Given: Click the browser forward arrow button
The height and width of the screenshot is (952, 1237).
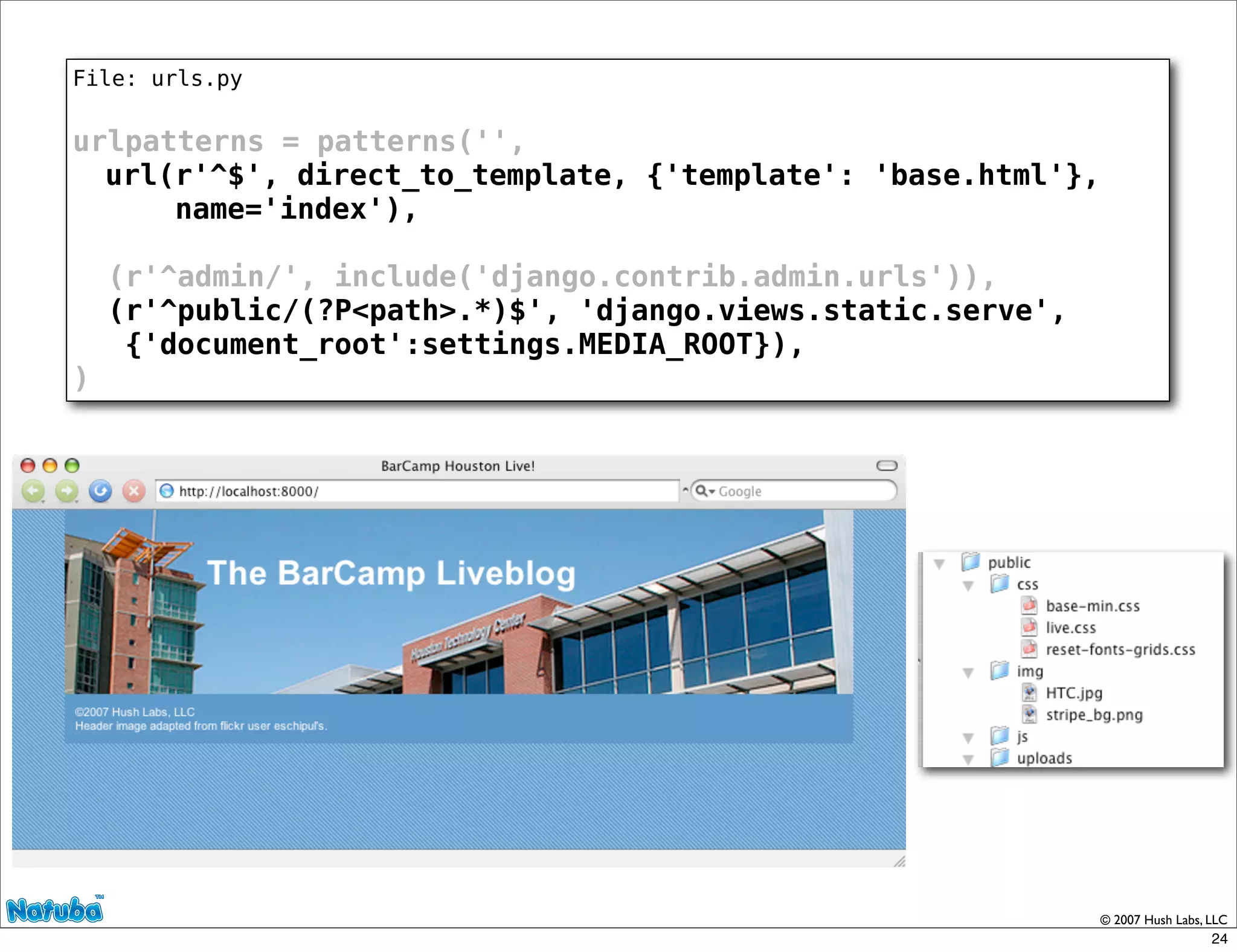Looking at the screenshot, I should click(66, 490).
